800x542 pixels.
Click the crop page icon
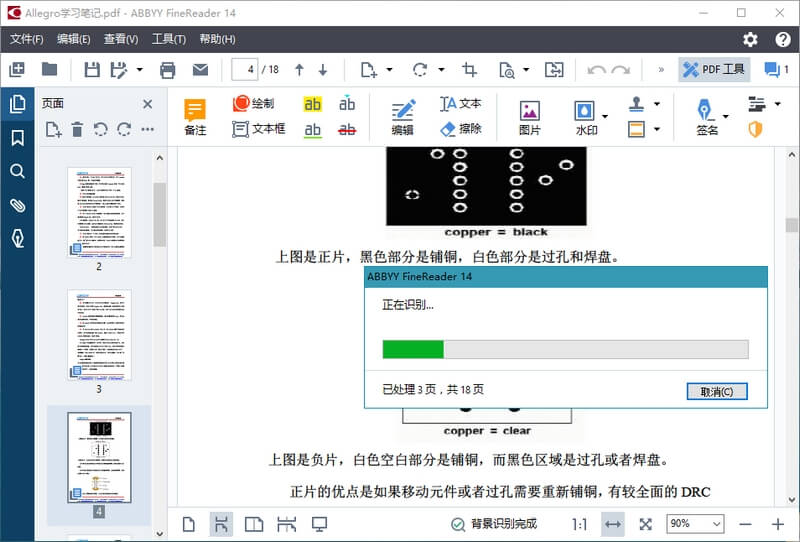pyautogui.click(x=469, y=69)
